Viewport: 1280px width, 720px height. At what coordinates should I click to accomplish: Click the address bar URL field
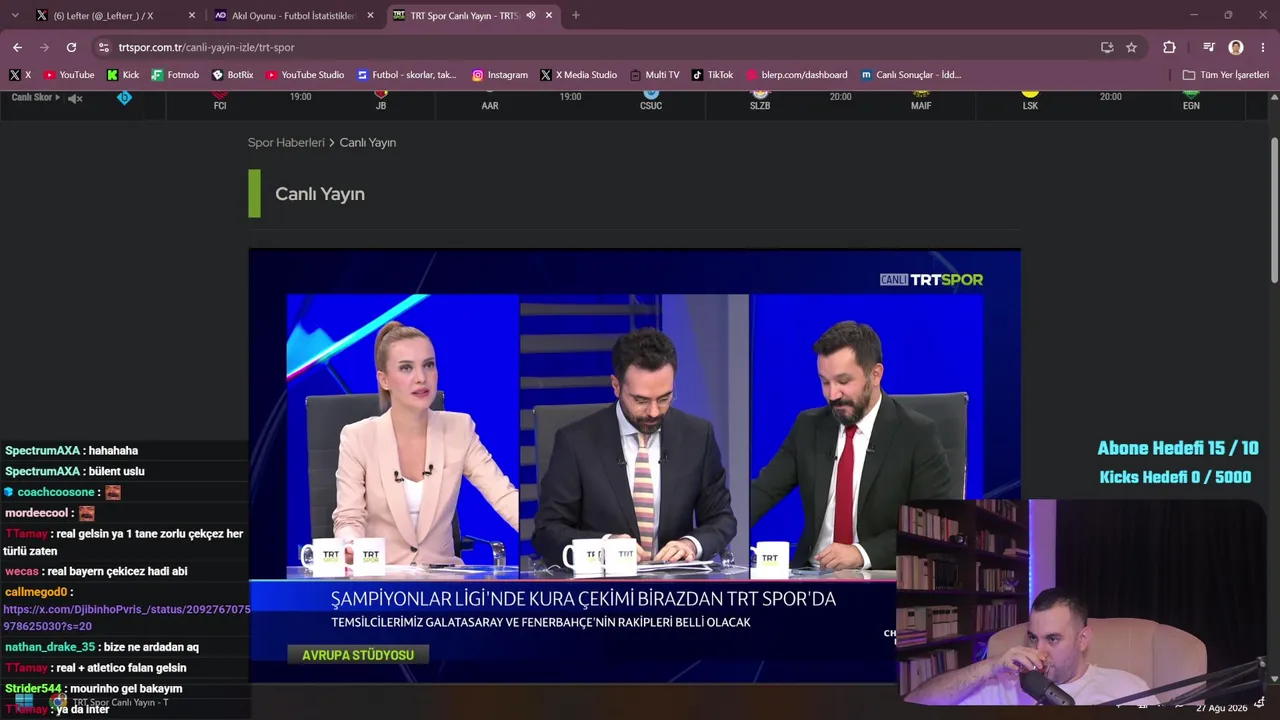click(600, 47)
